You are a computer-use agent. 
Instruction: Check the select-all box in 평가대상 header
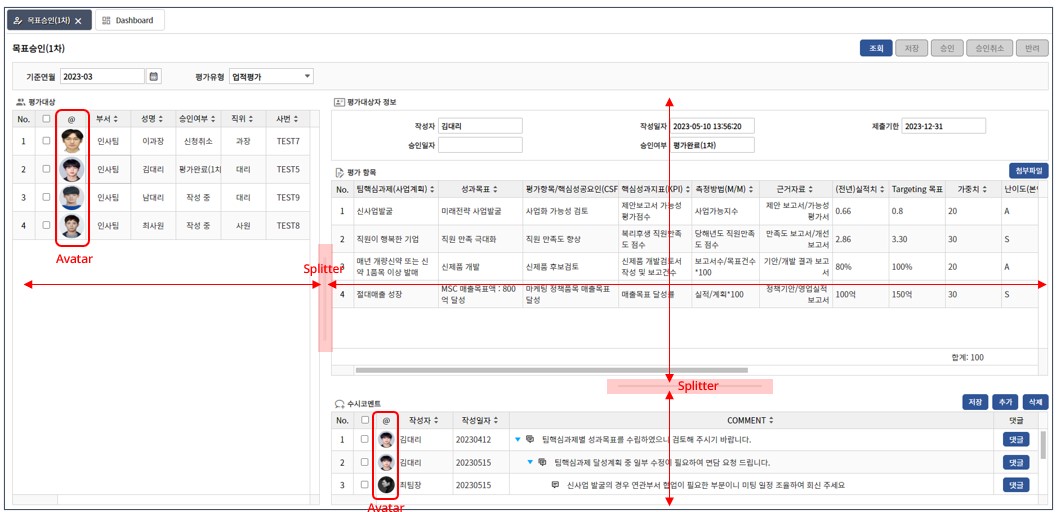(x=46, y=118)
